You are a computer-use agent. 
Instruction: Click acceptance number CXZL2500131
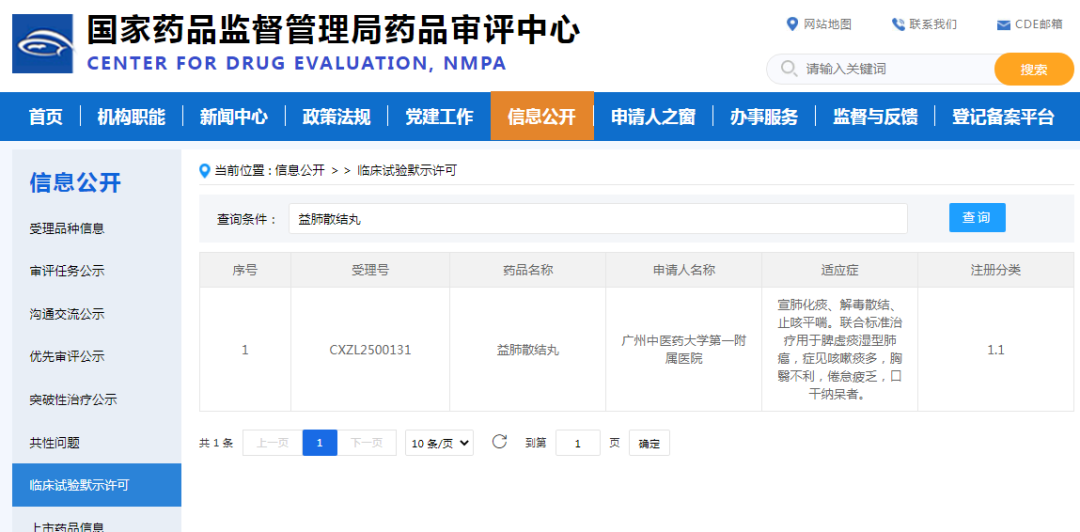[x=370, y=350]
